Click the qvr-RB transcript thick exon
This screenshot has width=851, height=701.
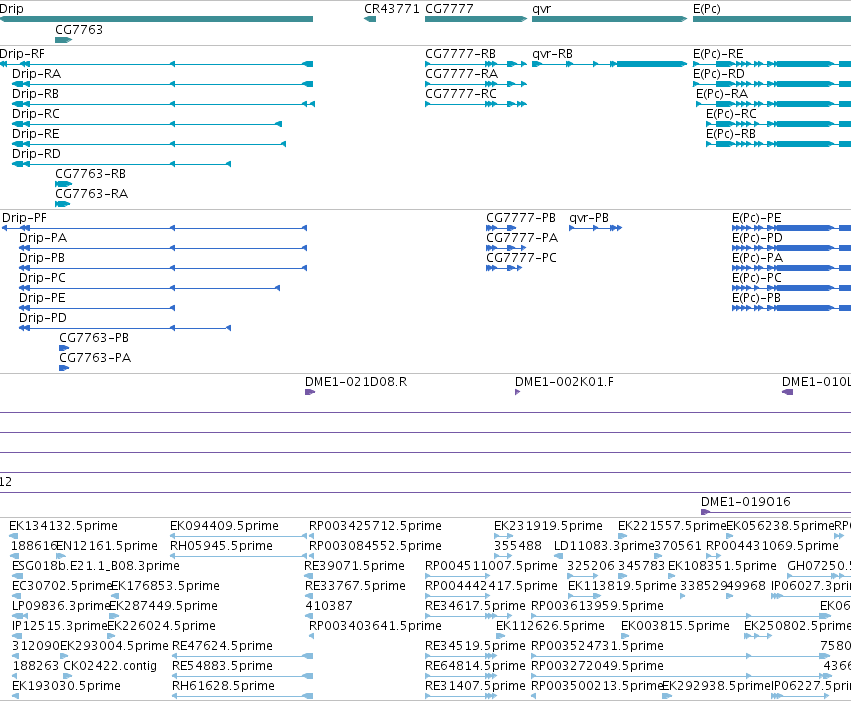pyautogui.click(x=651, y=64)
